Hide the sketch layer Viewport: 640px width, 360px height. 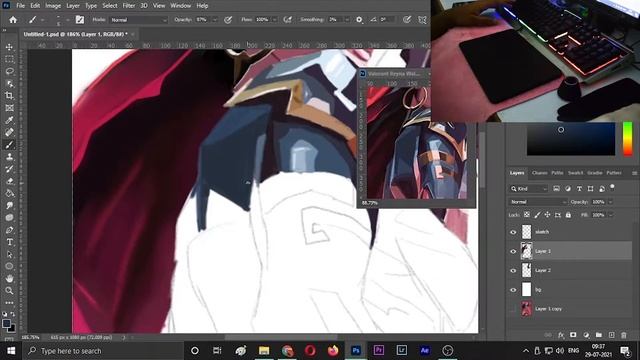click(513, 232)
